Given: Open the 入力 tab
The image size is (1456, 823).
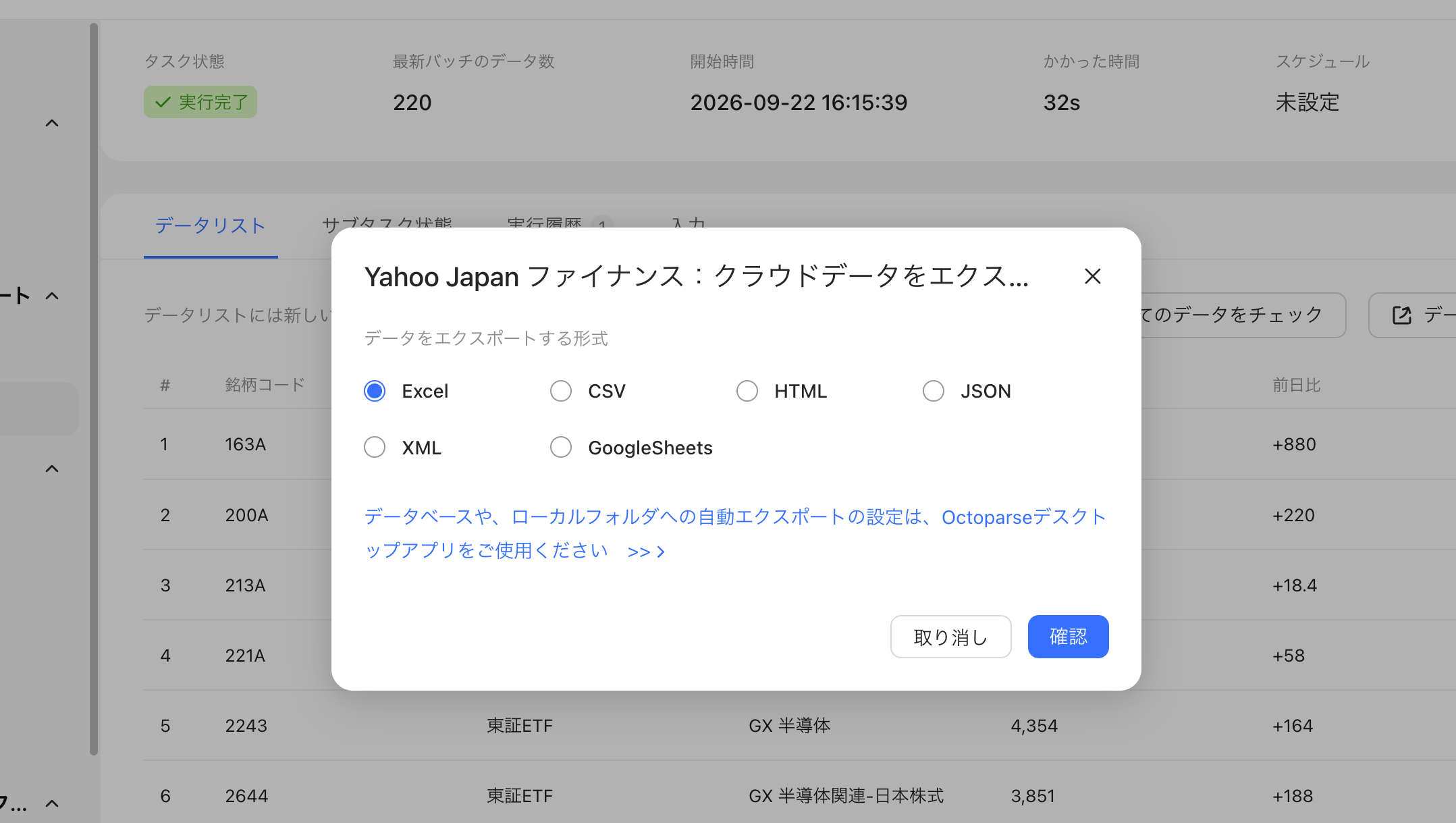Looking at the screenshot, I should pyautogui.click(x=689, y=223).
